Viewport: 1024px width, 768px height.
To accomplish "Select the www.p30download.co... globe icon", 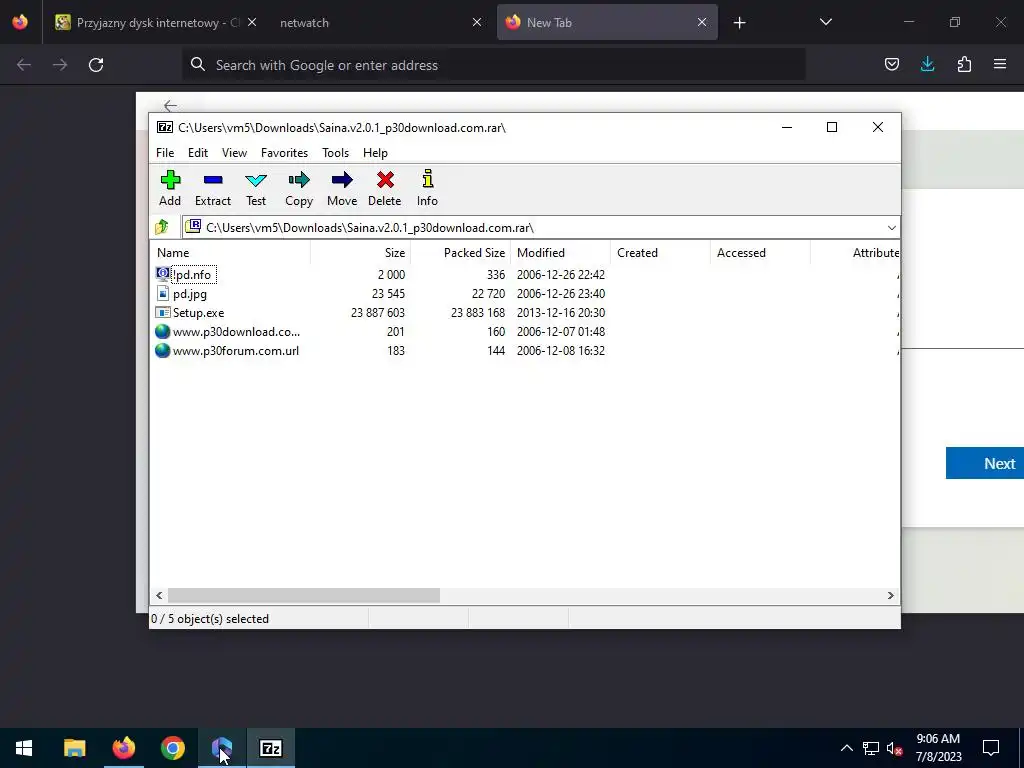I will [163, 332].
